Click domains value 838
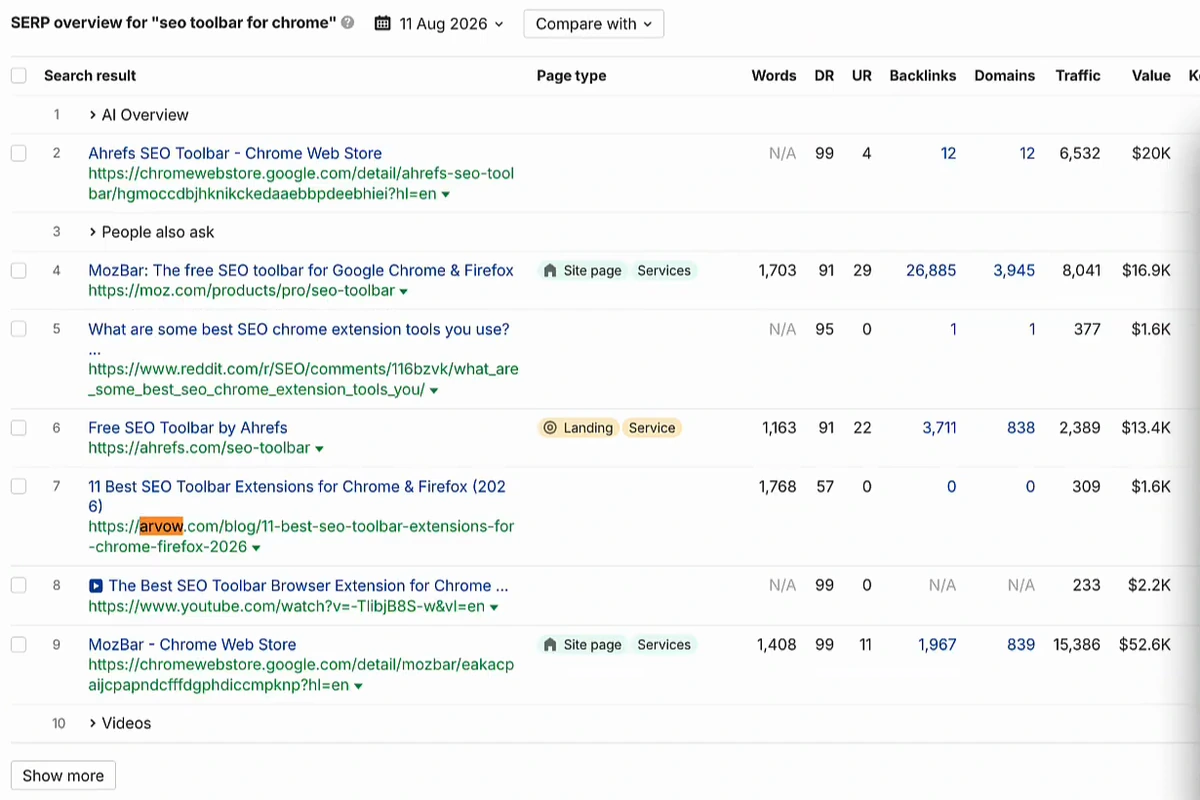The height and width of the screenshot is (800, 1200). 1021,428
